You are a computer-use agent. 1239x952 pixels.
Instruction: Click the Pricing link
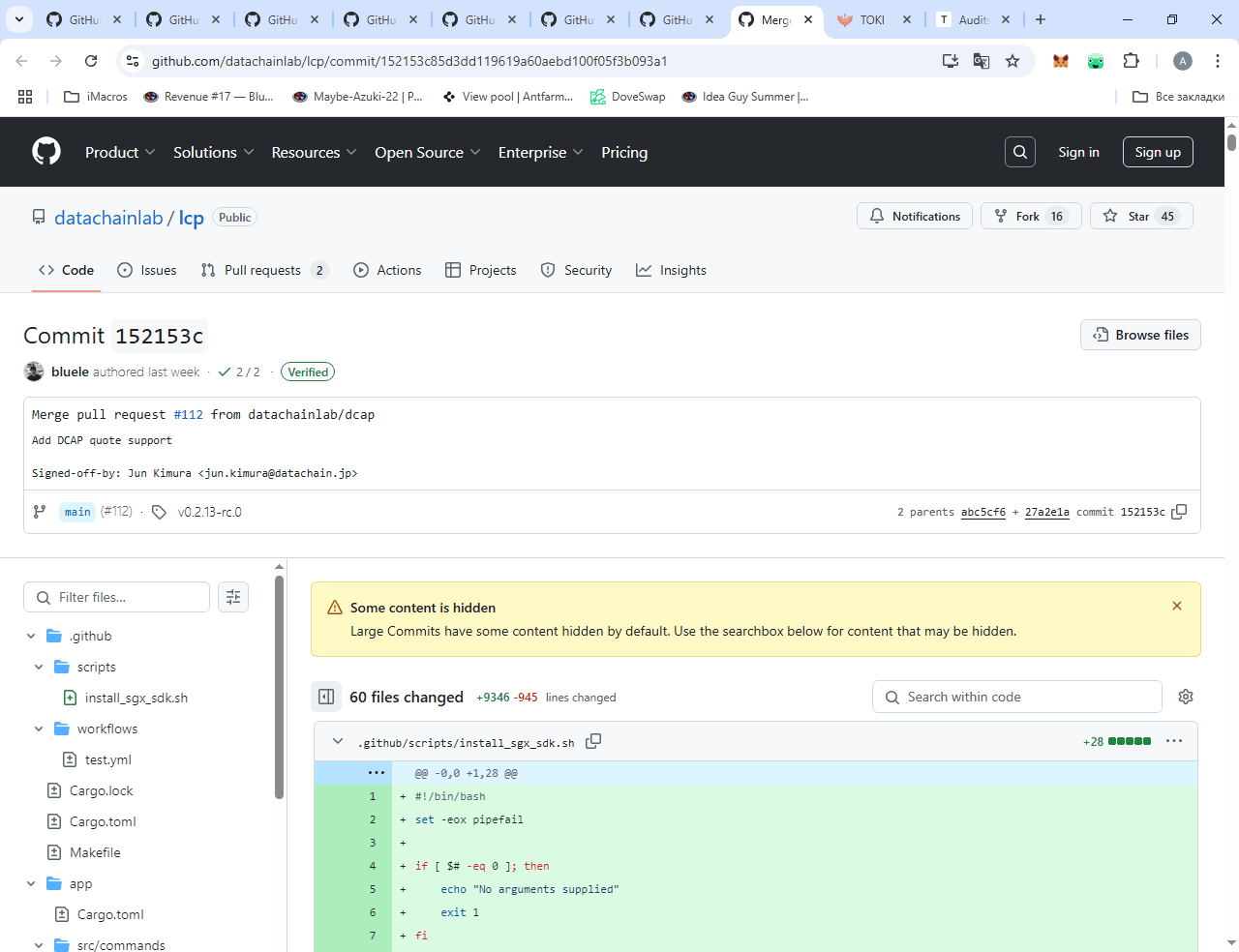click(x=624, y=152)
